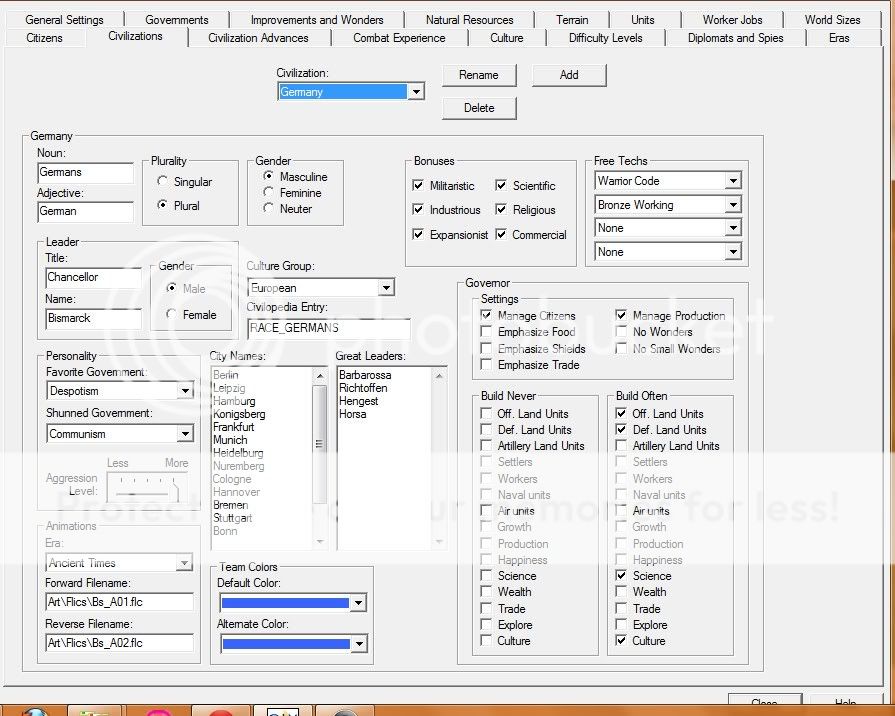This screenshot has height=716, width=895.
Task: Open the Culture Group dropdown
Action: click(x=386, y=288)
